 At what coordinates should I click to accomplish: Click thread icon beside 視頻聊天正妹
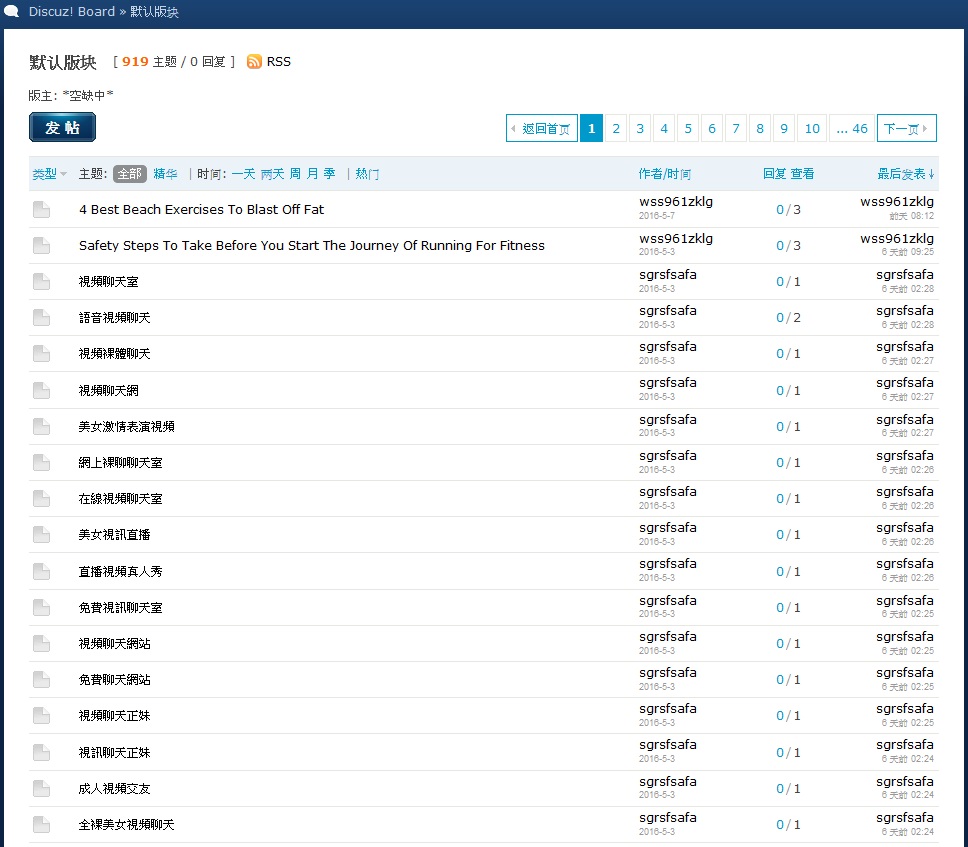point(41,716)
